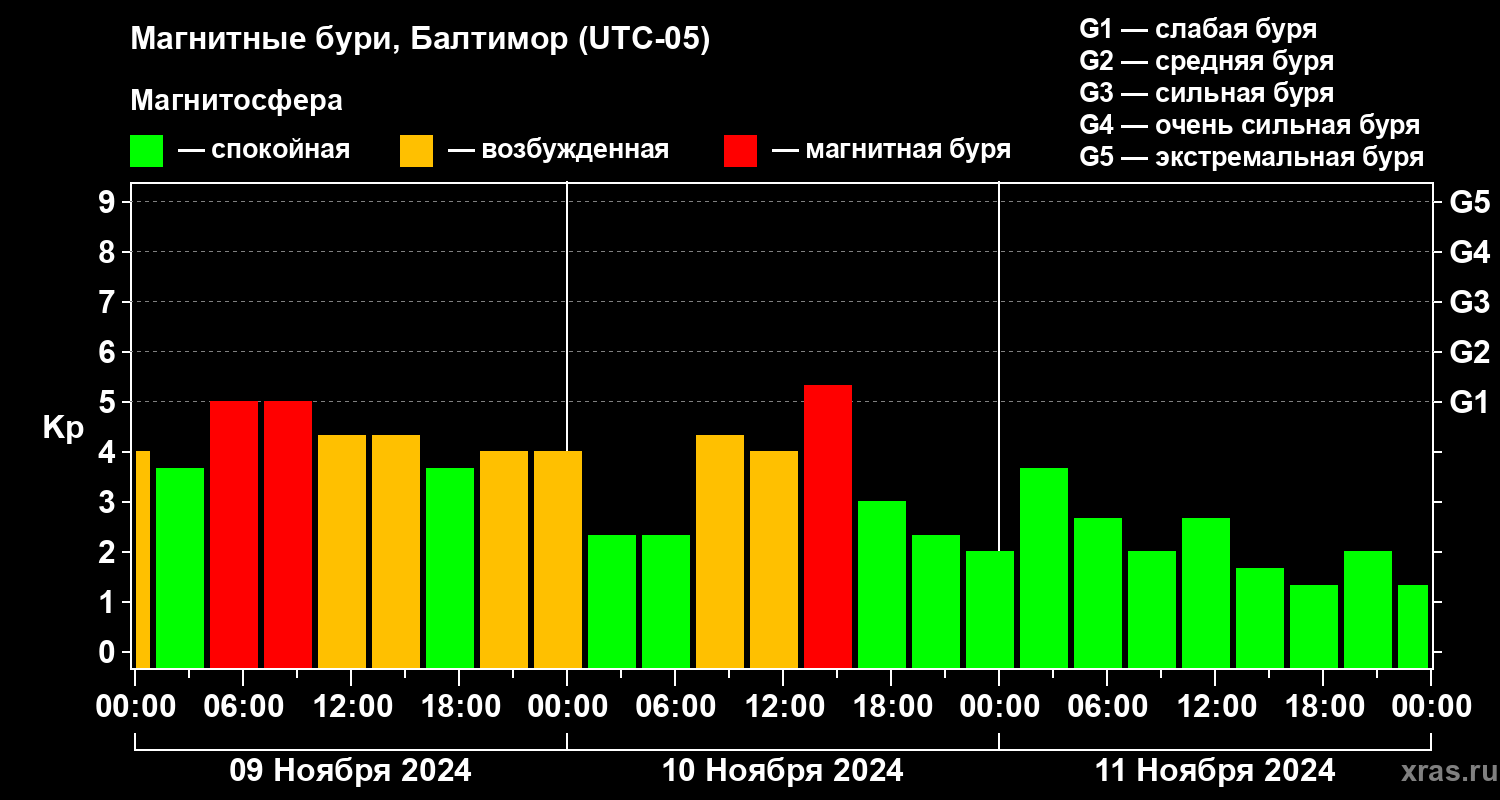The image size is (1500, 800).
Task: Click the 12:00 time label for 10 November
Action: coord(783,707)
